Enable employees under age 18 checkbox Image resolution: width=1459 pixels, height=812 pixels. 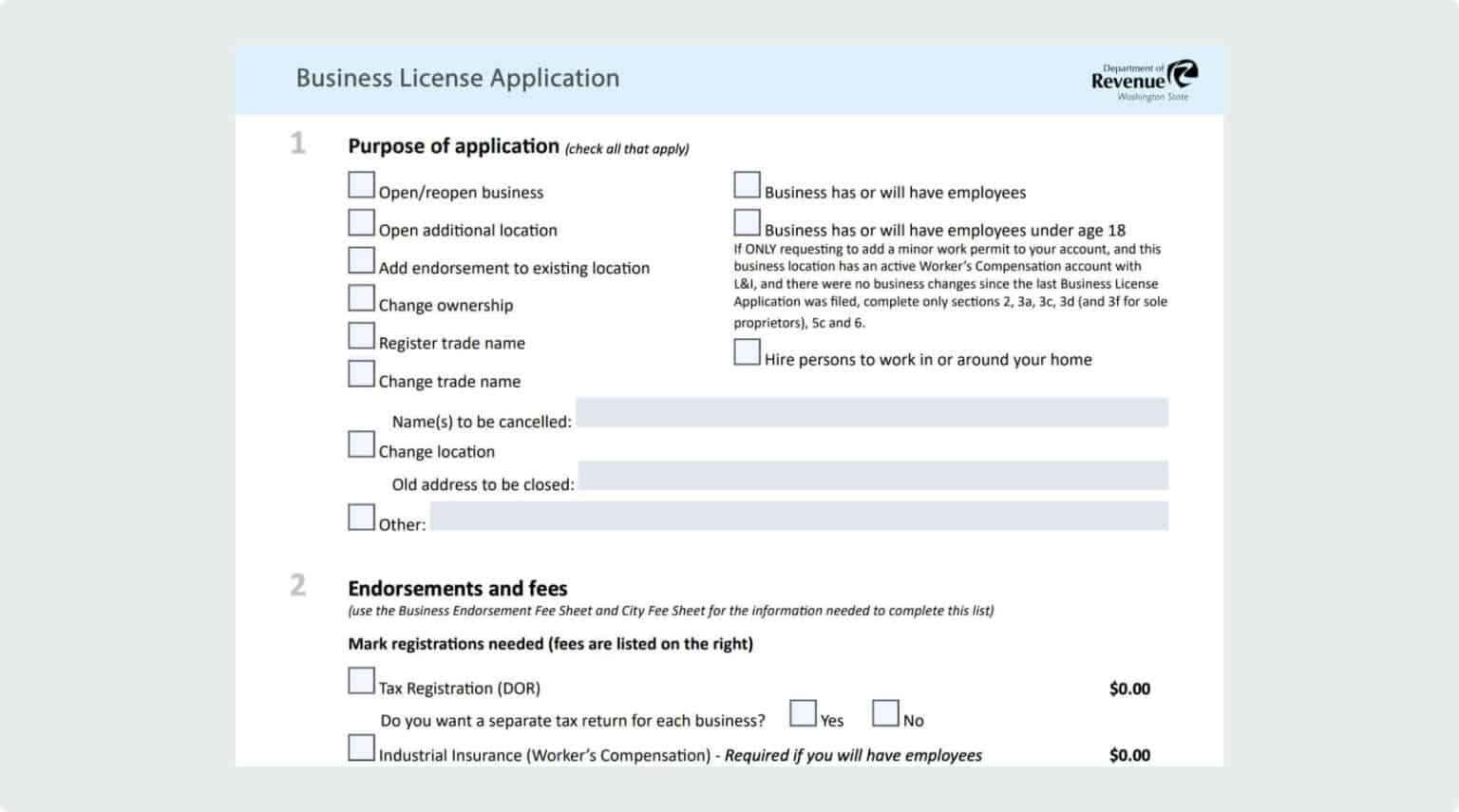click(x=747, y=221)
